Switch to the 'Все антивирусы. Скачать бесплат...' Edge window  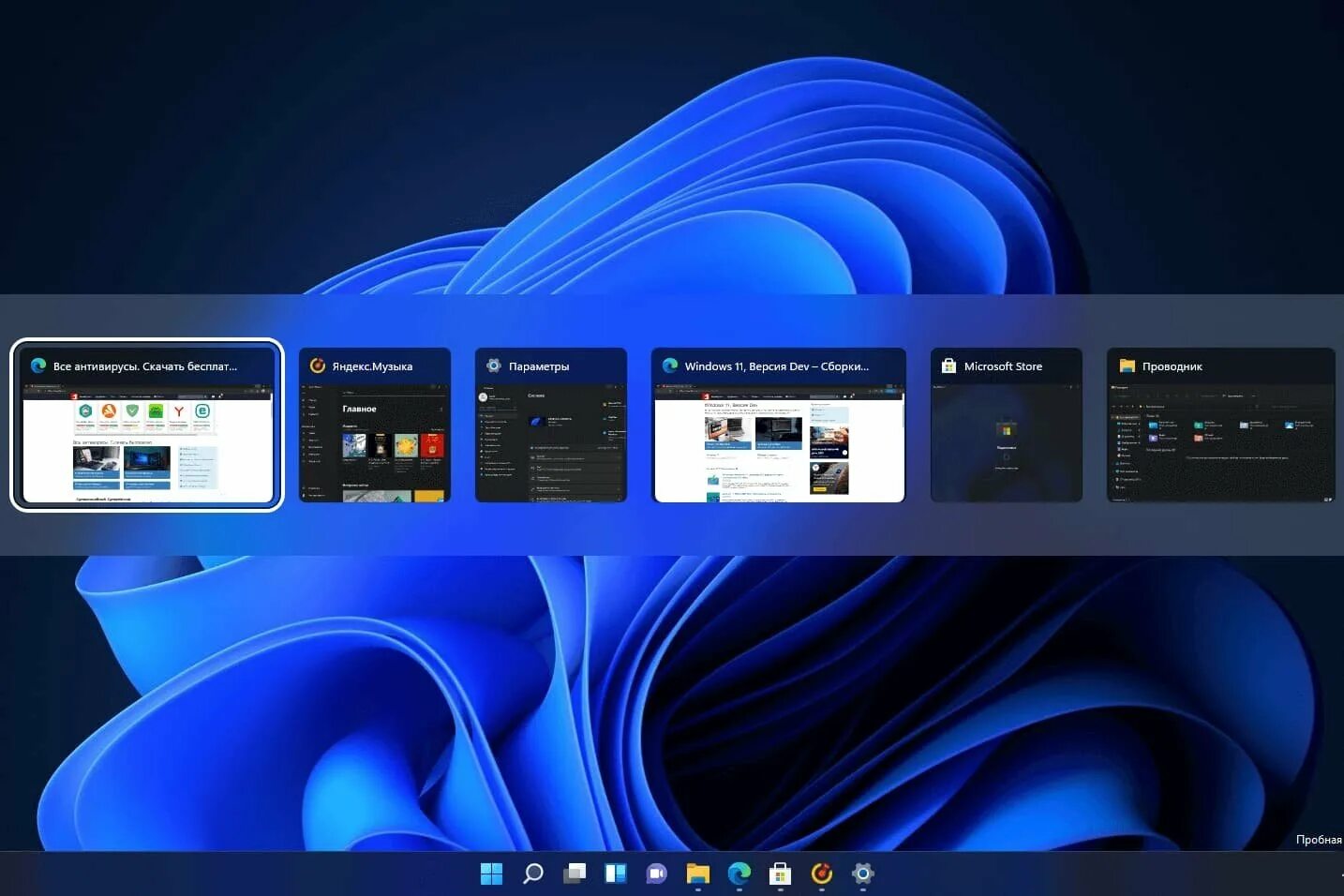tap(147, 425)
